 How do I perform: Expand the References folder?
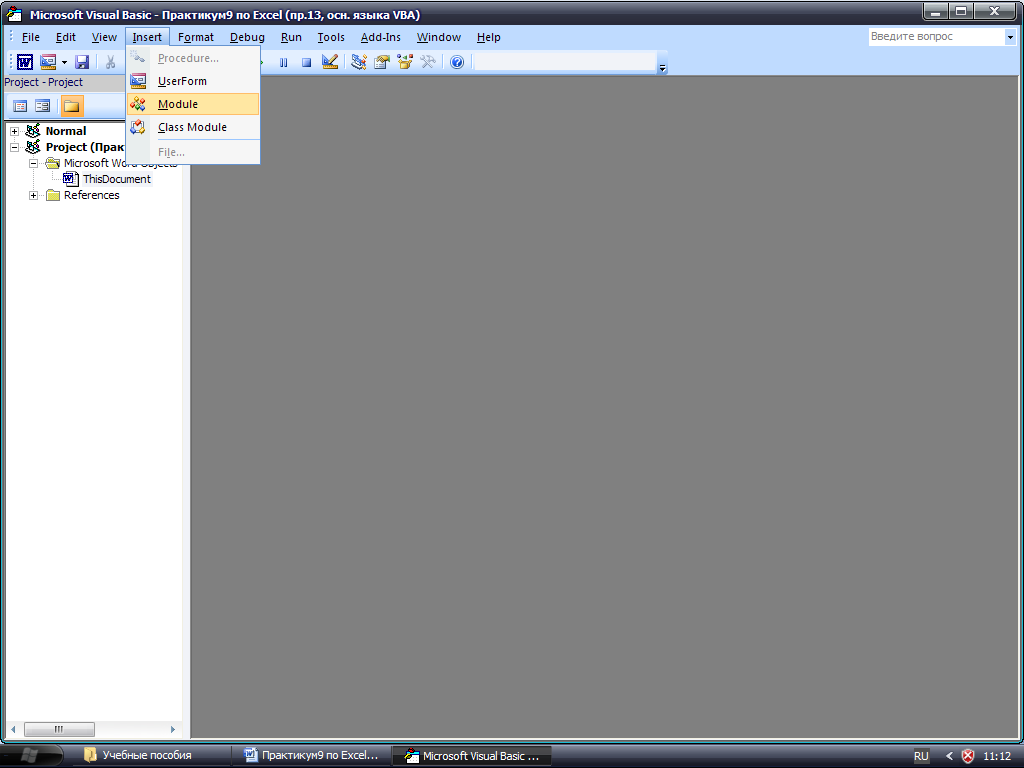(33, 195)
